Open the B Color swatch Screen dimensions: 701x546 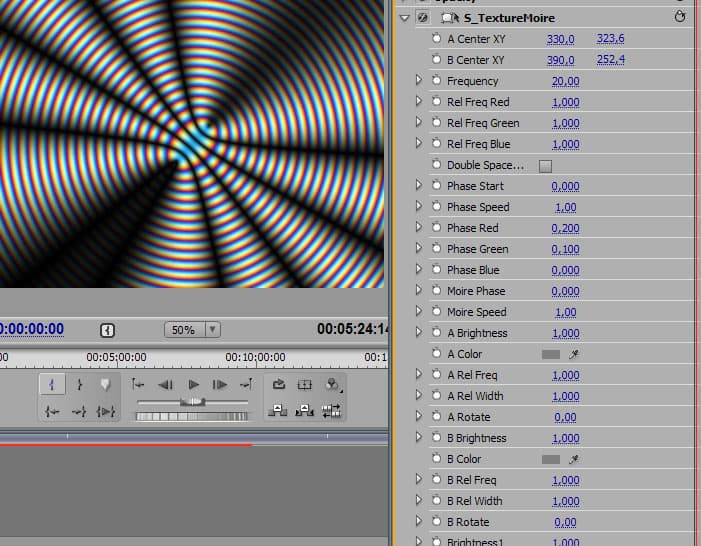coord(551,459)
